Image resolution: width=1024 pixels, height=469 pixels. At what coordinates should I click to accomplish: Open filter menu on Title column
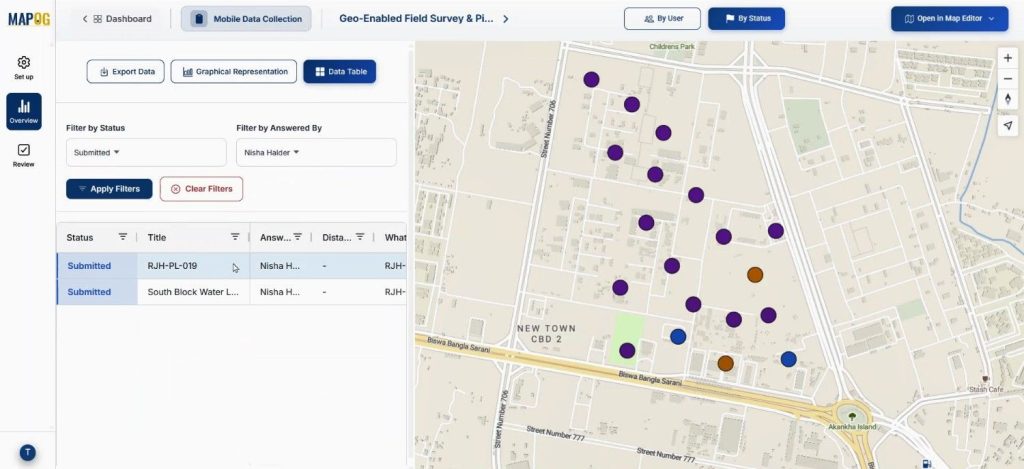(x=235, y=237)
